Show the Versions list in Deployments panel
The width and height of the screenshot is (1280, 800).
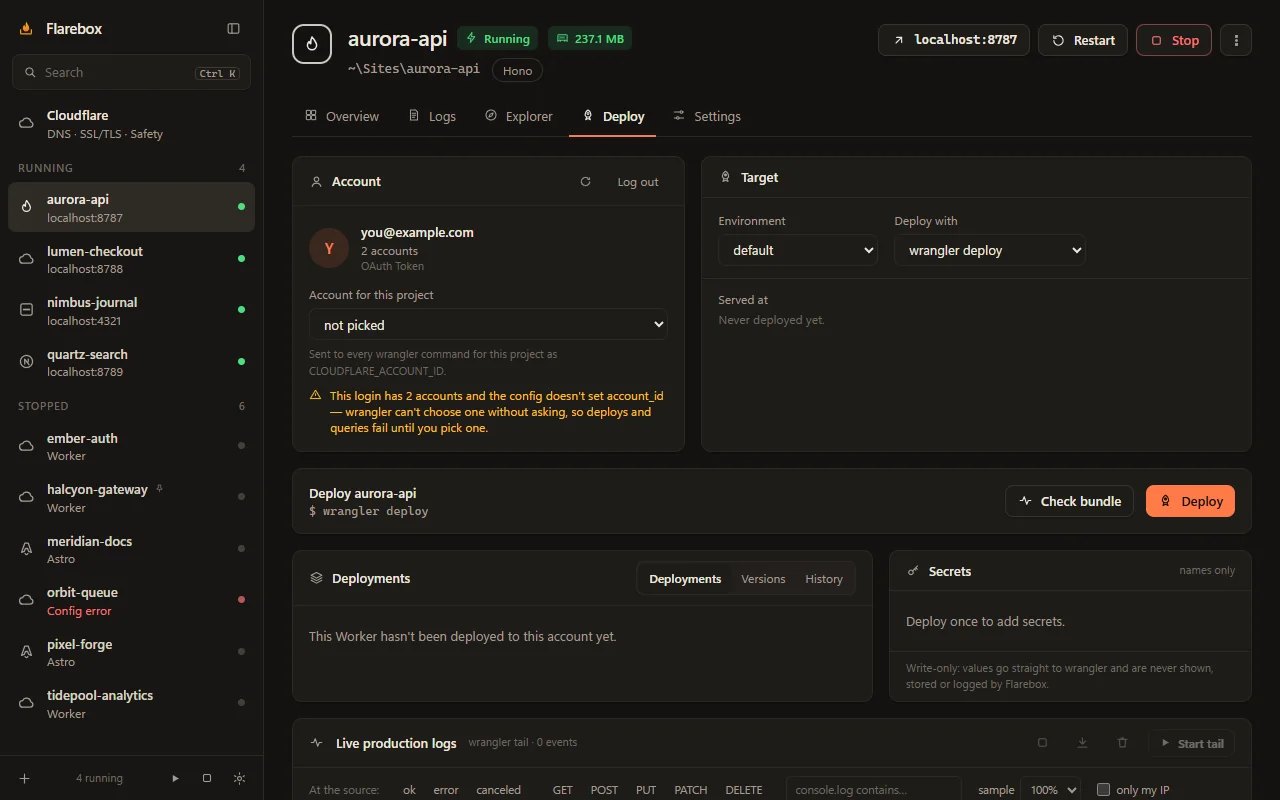click(763, 579)
